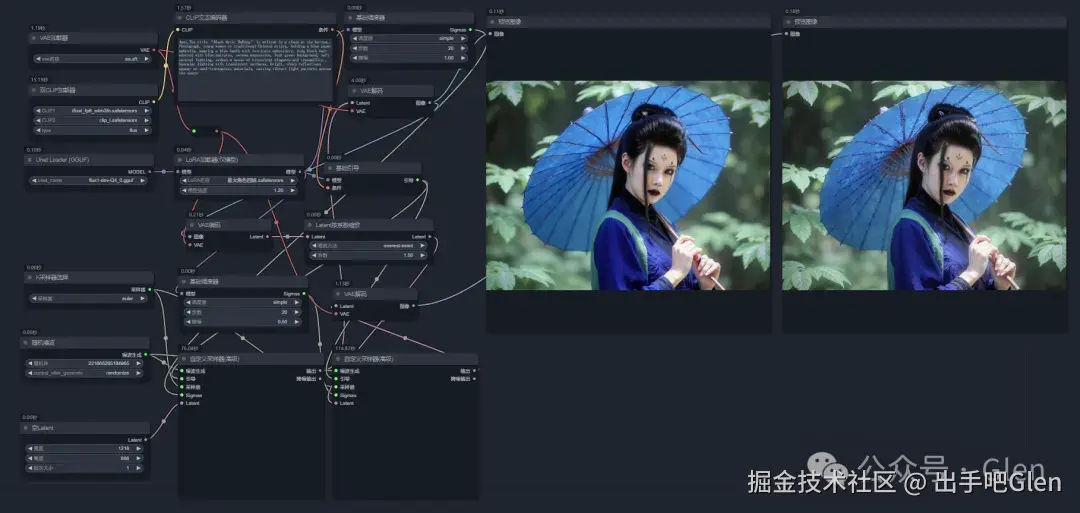Click the right arrow on 随机种 seed widget
The height and width of the screenshot is (513, 1080).
[138, 363]
